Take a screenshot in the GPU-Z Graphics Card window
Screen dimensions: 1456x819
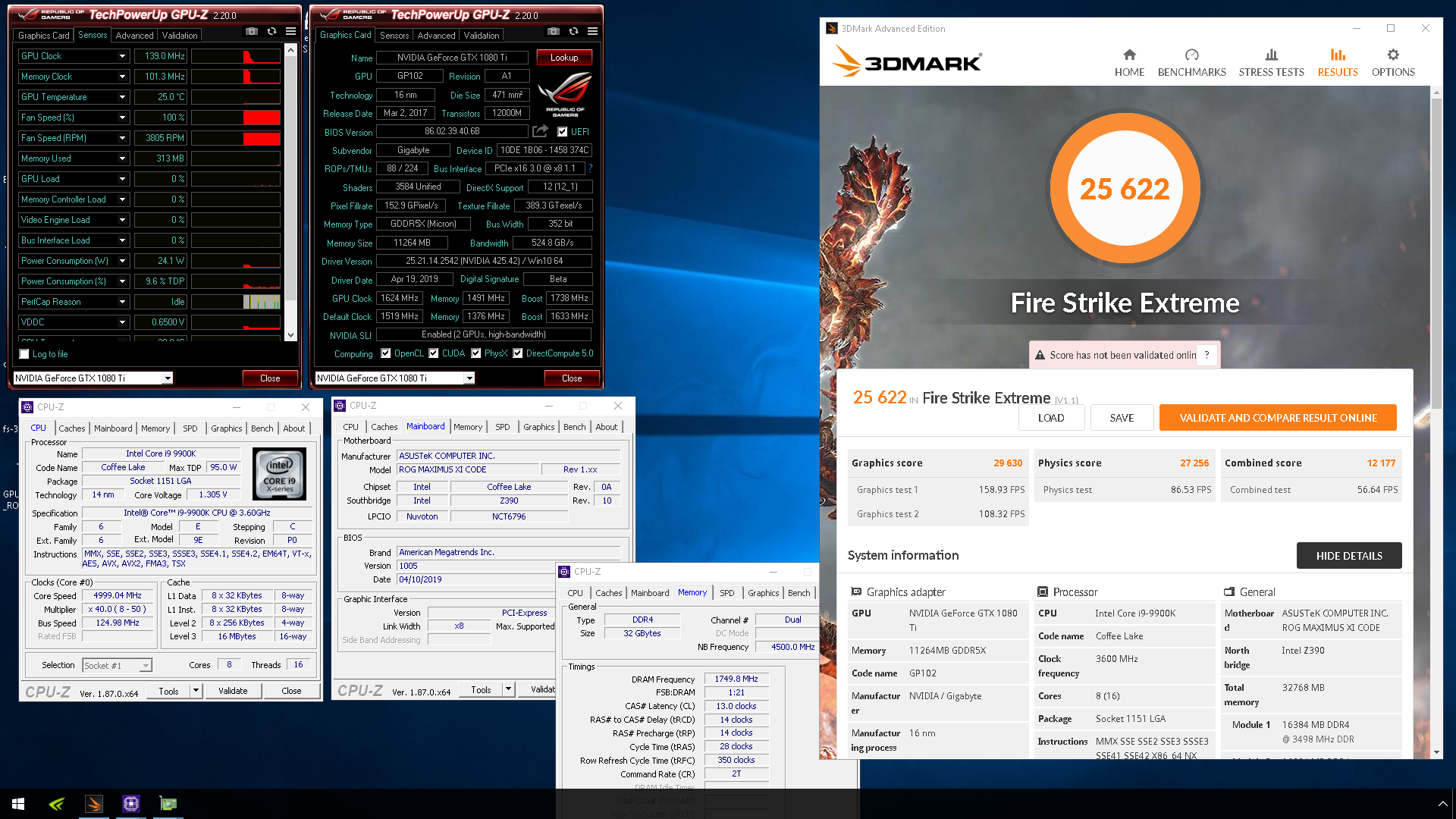coord(554,31)
